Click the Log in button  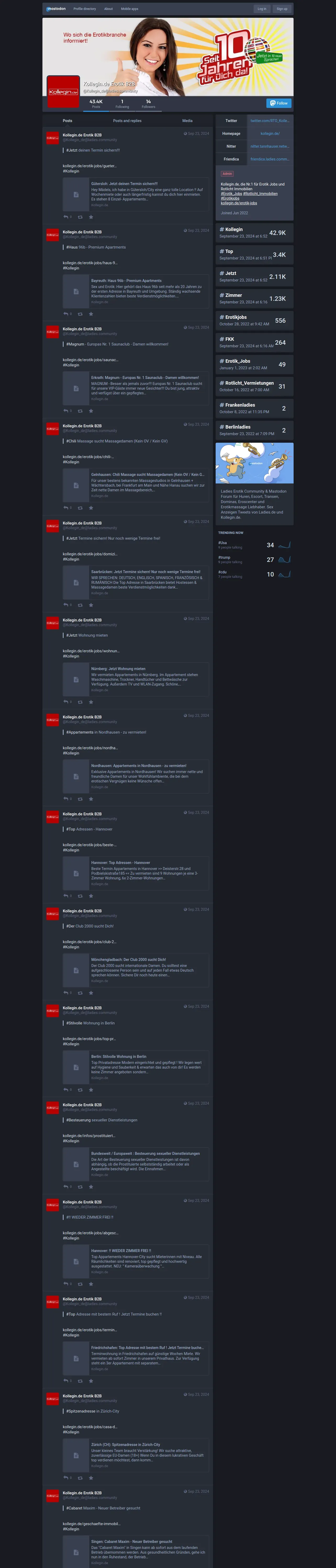click(262, 9)
